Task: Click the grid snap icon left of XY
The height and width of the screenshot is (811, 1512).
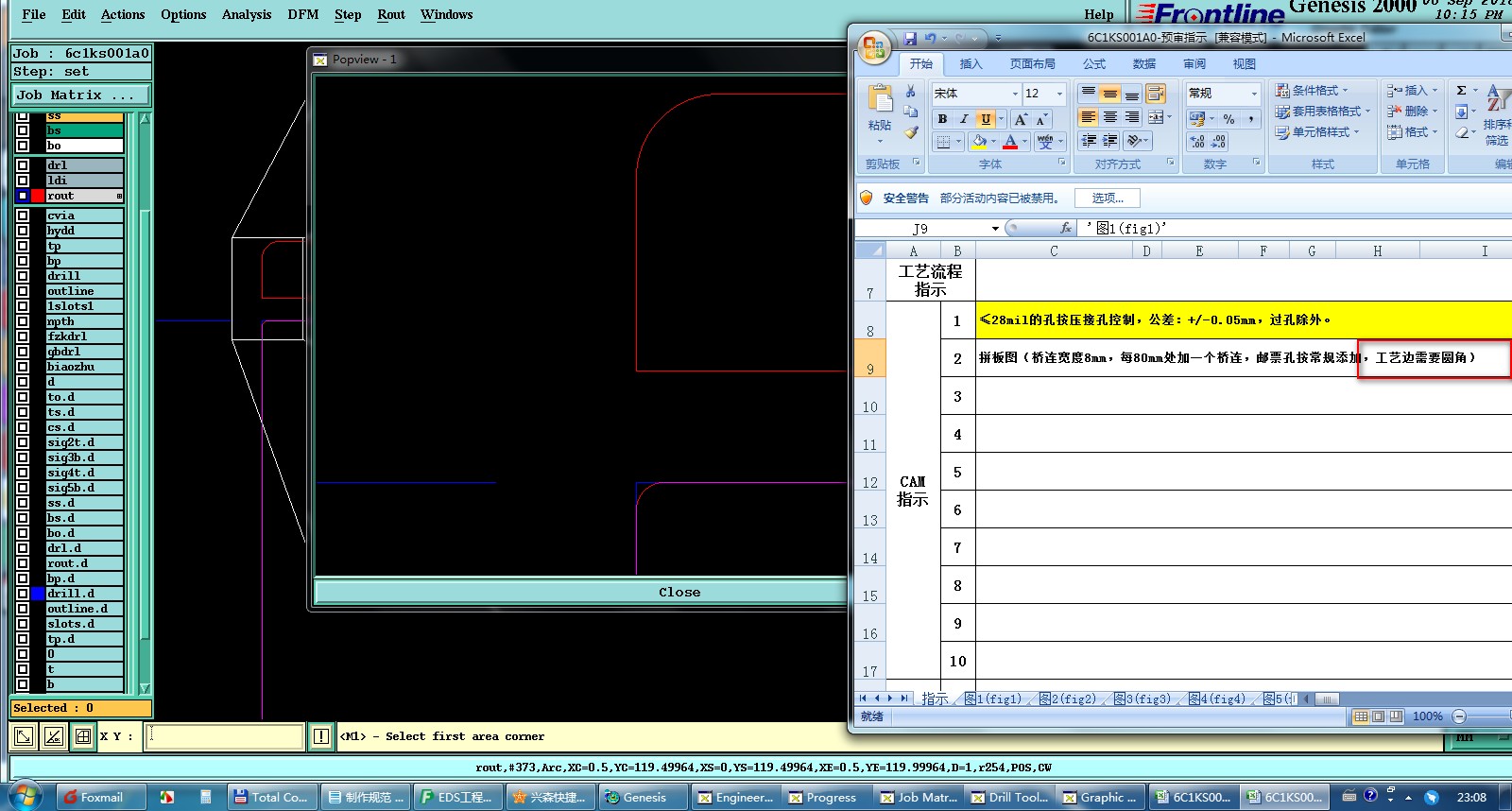Action: point(83,736)
